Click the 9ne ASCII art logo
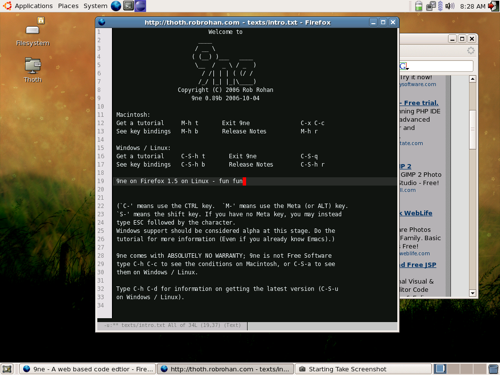The width and height of the screenshot is (500, 375). (225, 63)
